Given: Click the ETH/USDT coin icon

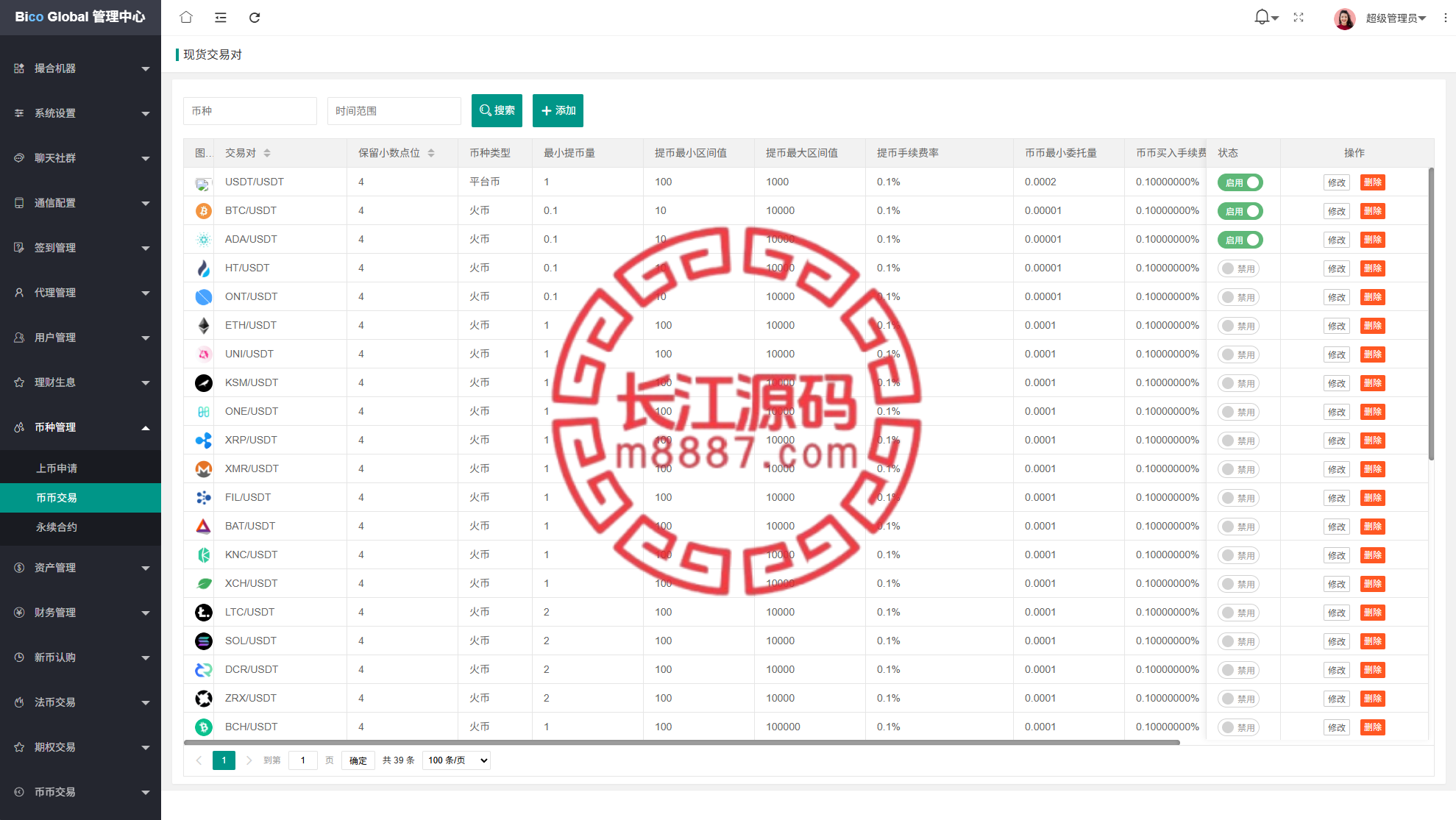Looking at the screenshot, I should pos(204,326).
